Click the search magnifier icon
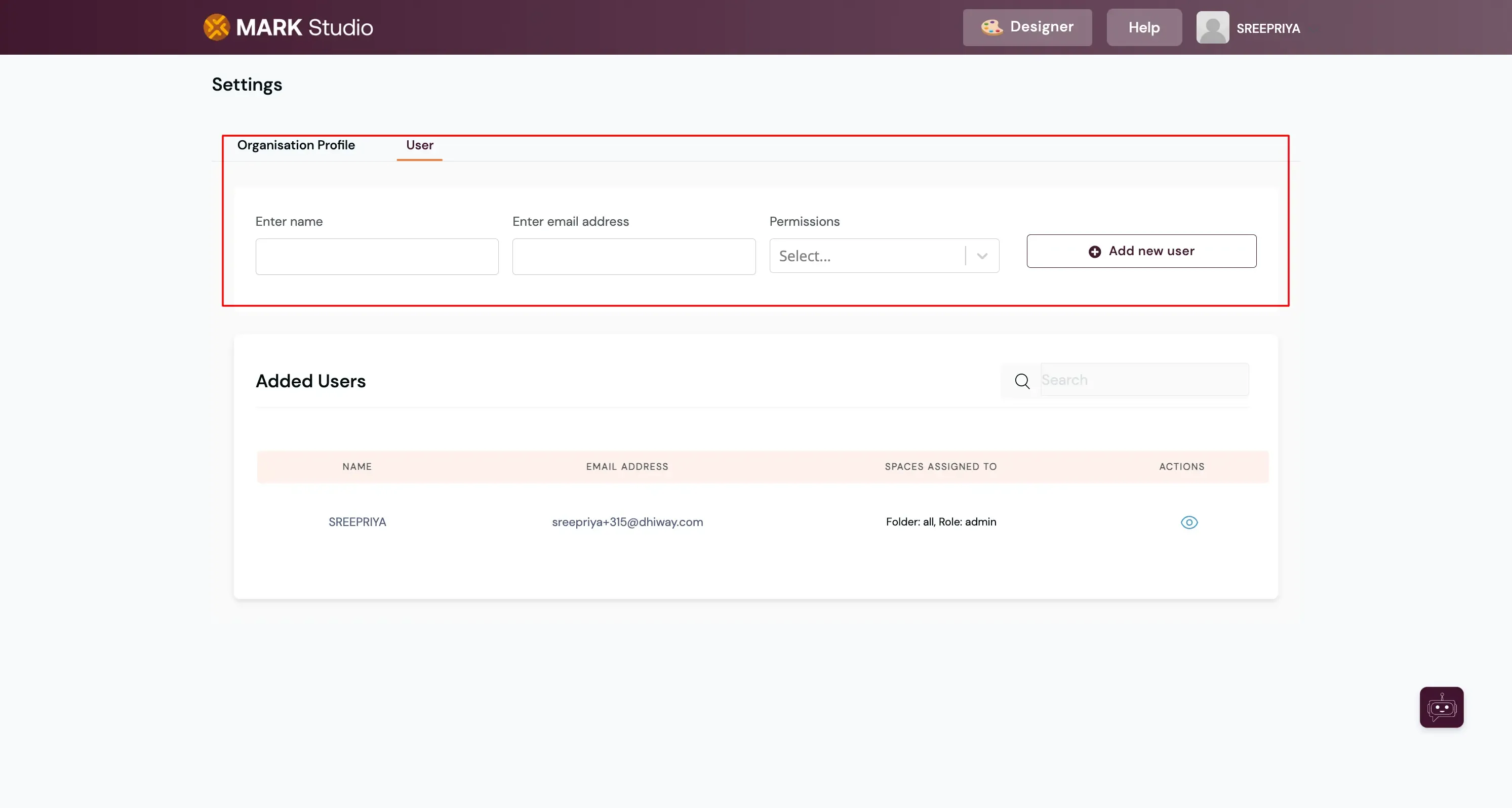Viewport: 1512px width, 808px height. pos(1022,381)
